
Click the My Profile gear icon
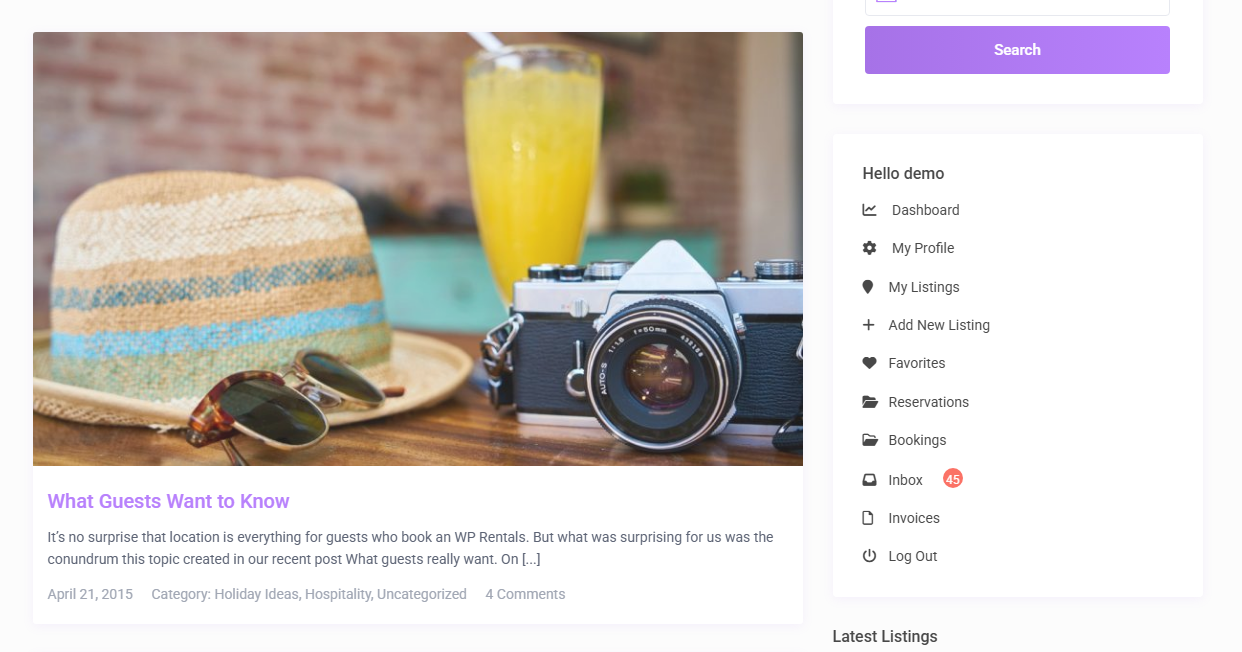869,248
